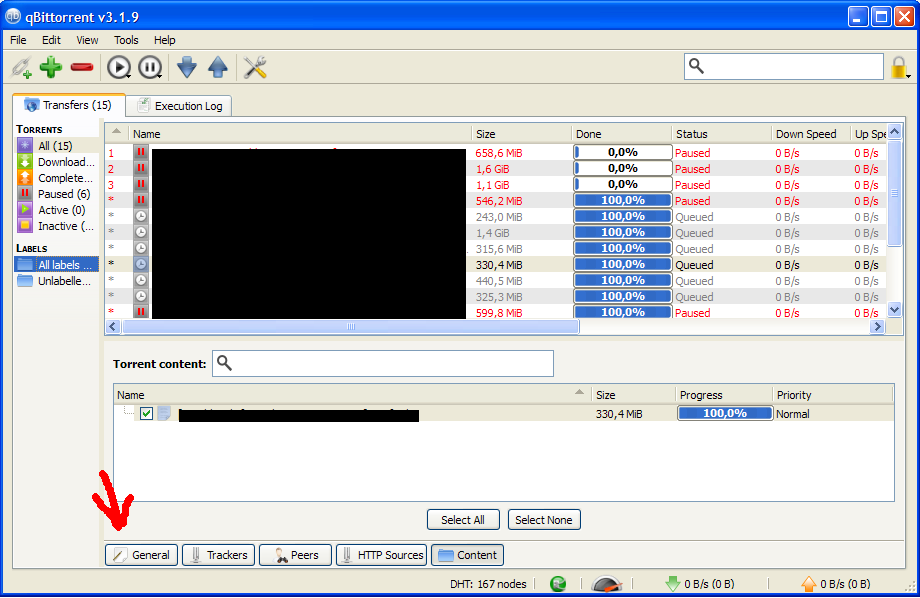Sort torrents by Size column header
The image size is (920, 598).
coord(521,134)
